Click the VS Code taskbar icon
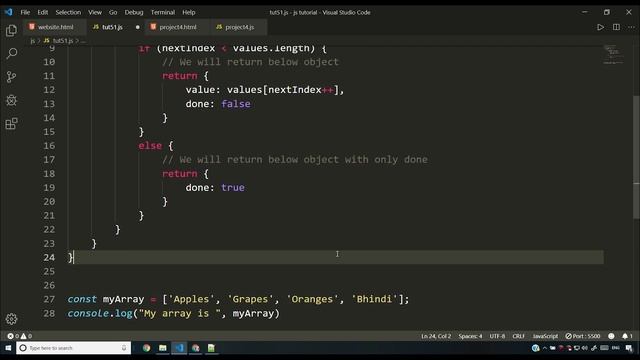The image size is (640, 360). click(179, 348)
